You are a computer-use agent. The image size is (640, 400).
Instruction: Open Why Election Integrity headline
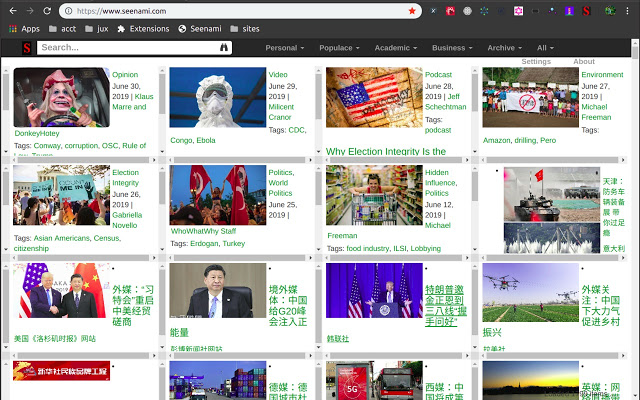(x=386, y=151)
